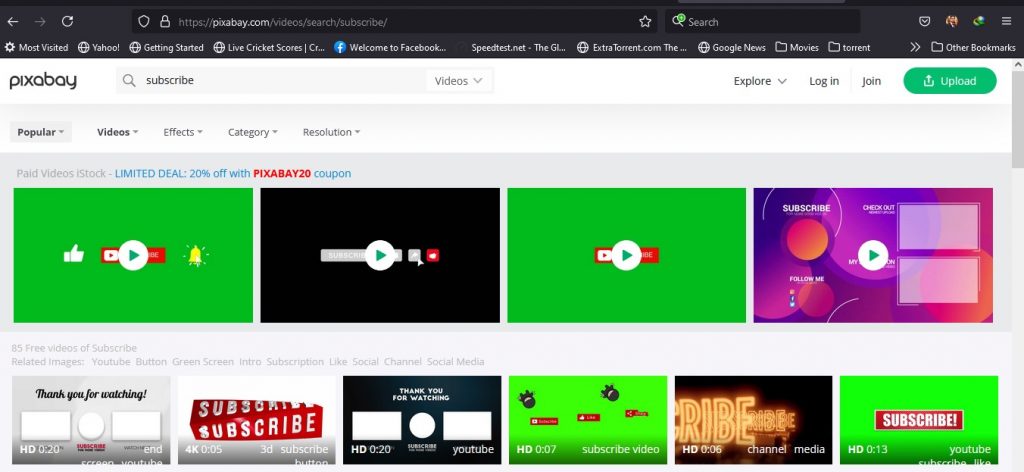This screenshot has height=472, width=1024.
Task: Open the Most Visited bookmark
Action: click(x=37, y=47)
